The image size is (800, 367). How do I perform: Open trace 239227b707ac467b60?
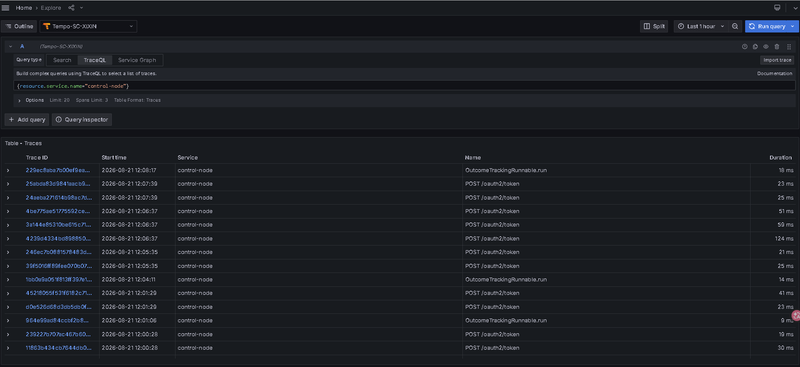(58, 334)
